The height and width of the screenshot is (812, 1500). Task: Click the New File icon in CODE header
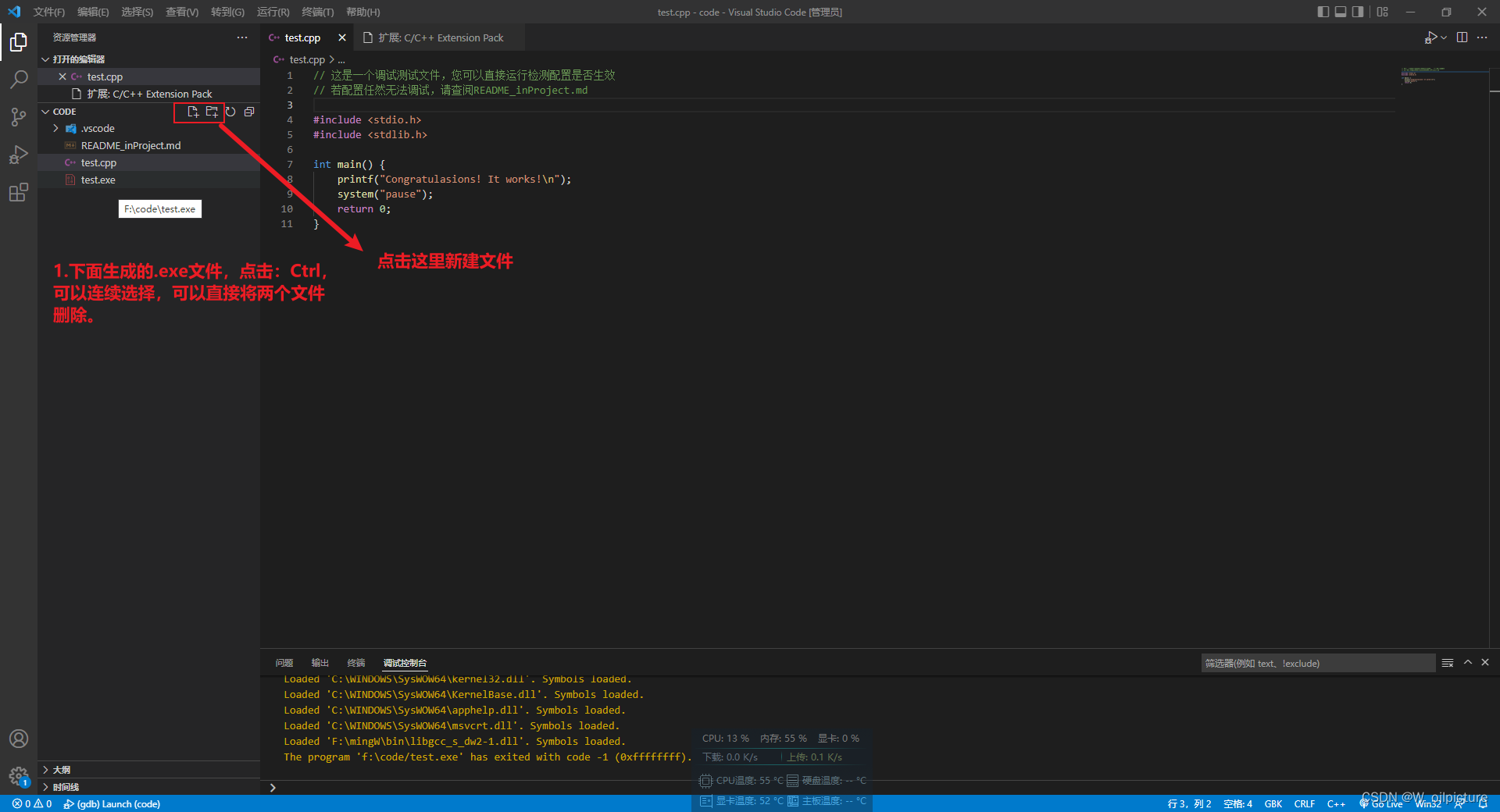pyautogui.click(x=193, y=112)
